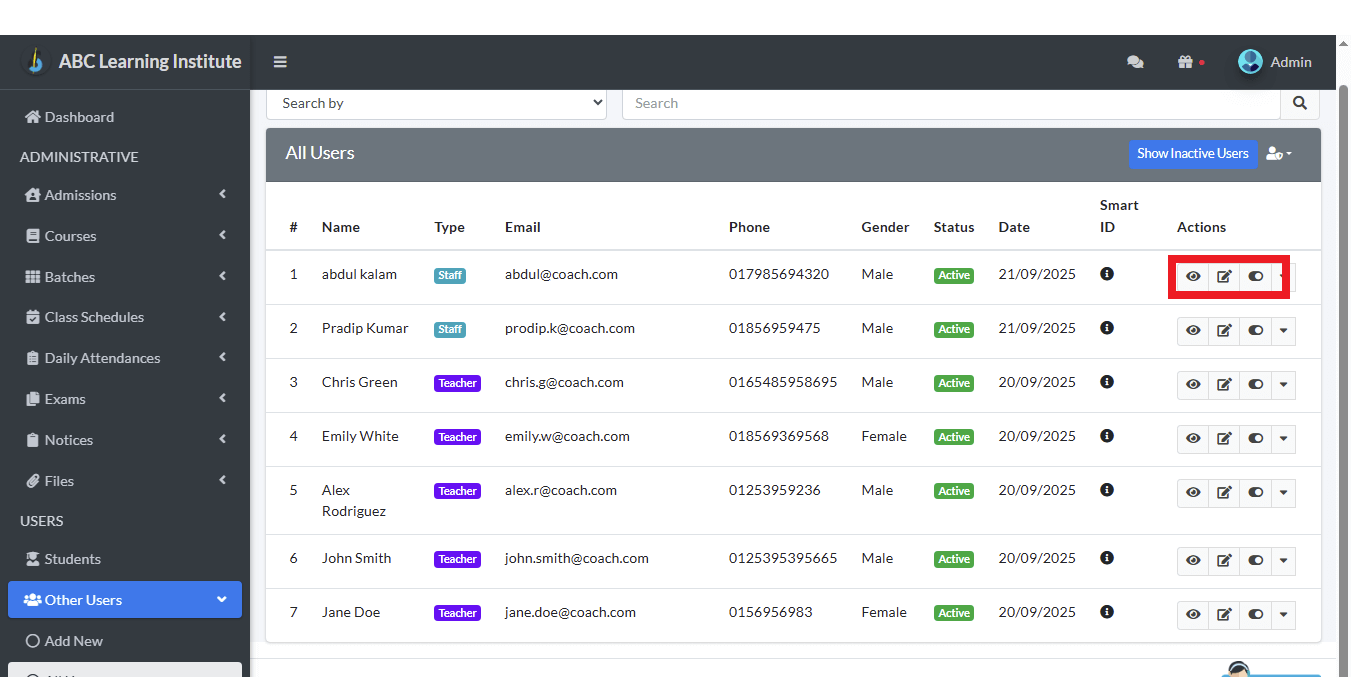View John Smith's details with eye icon

1193,560
